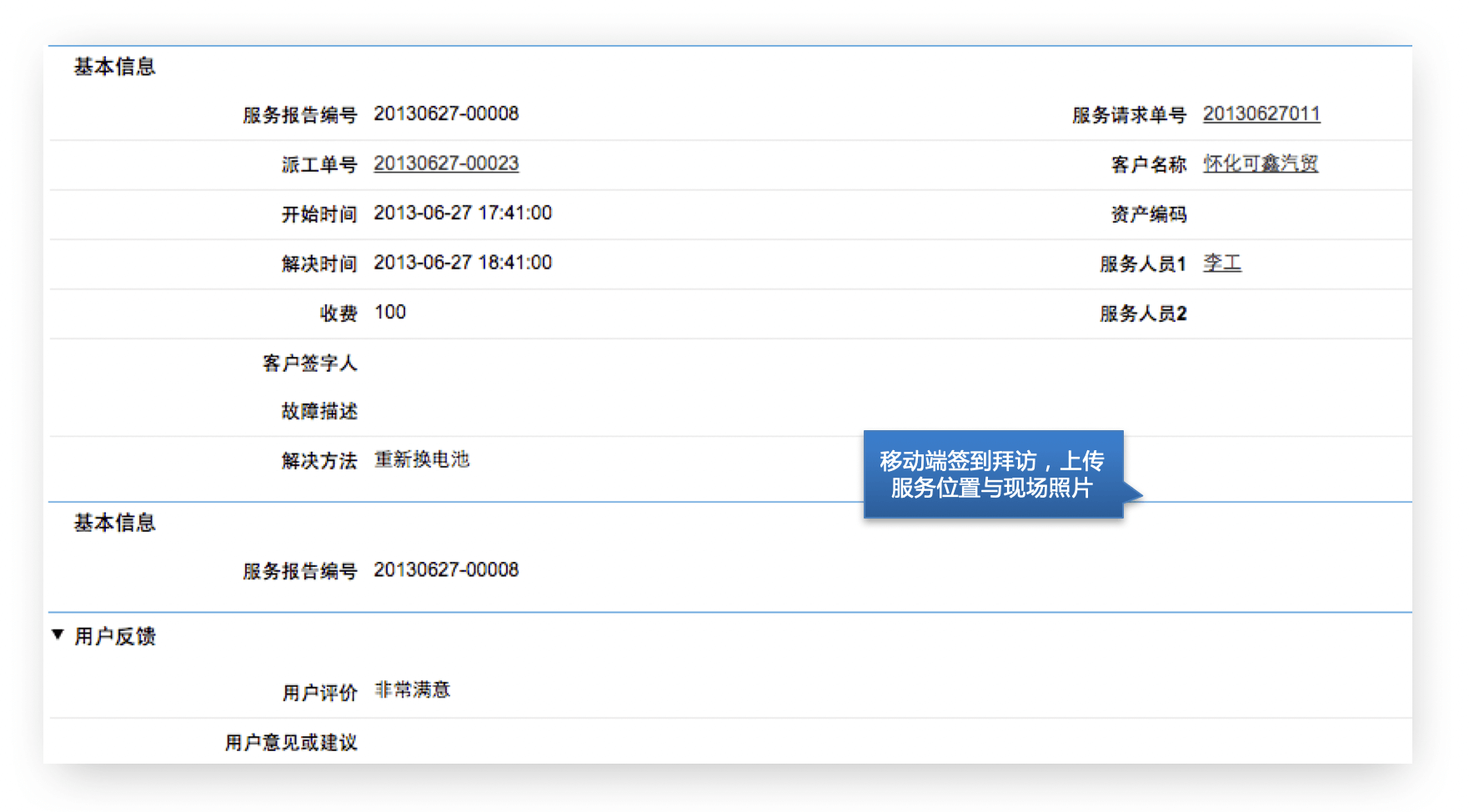Select the 解决时间 value 2013-06-27 18:41:00
Viewport: 1469px width, 812px height.
coord(463,263)
